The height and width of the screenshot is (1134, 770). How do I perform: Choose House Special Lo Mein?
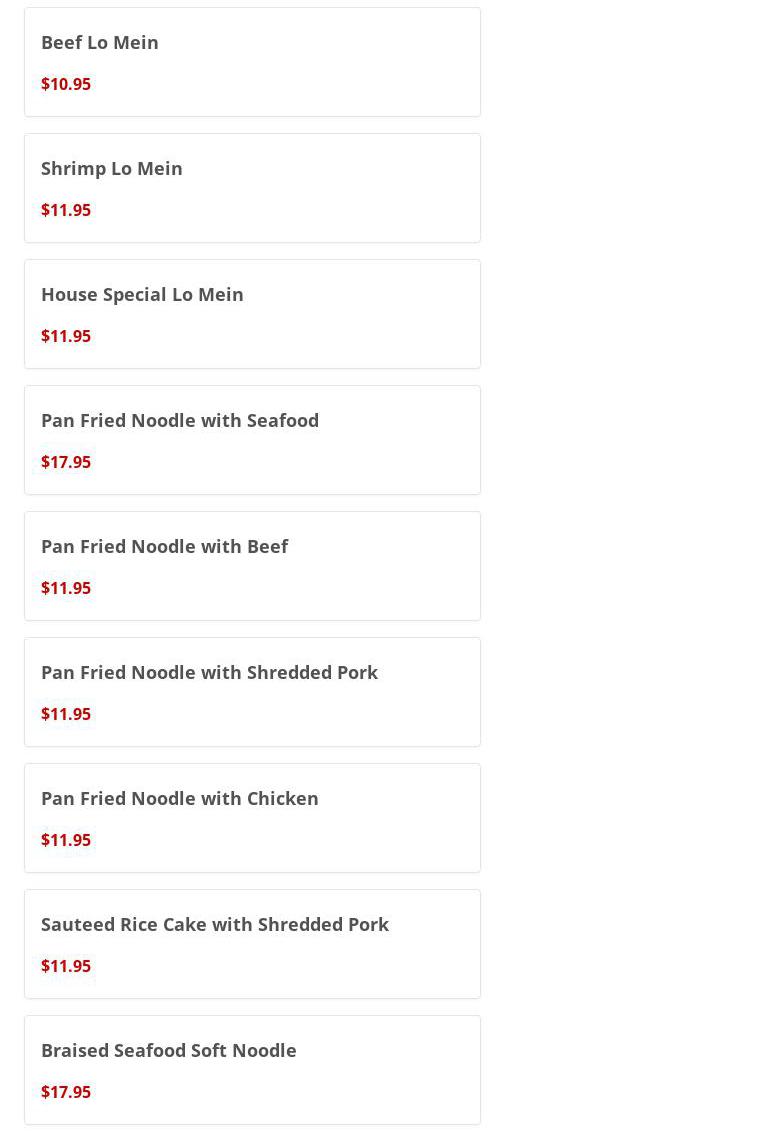pyautogui.click(x=142, y=294)
